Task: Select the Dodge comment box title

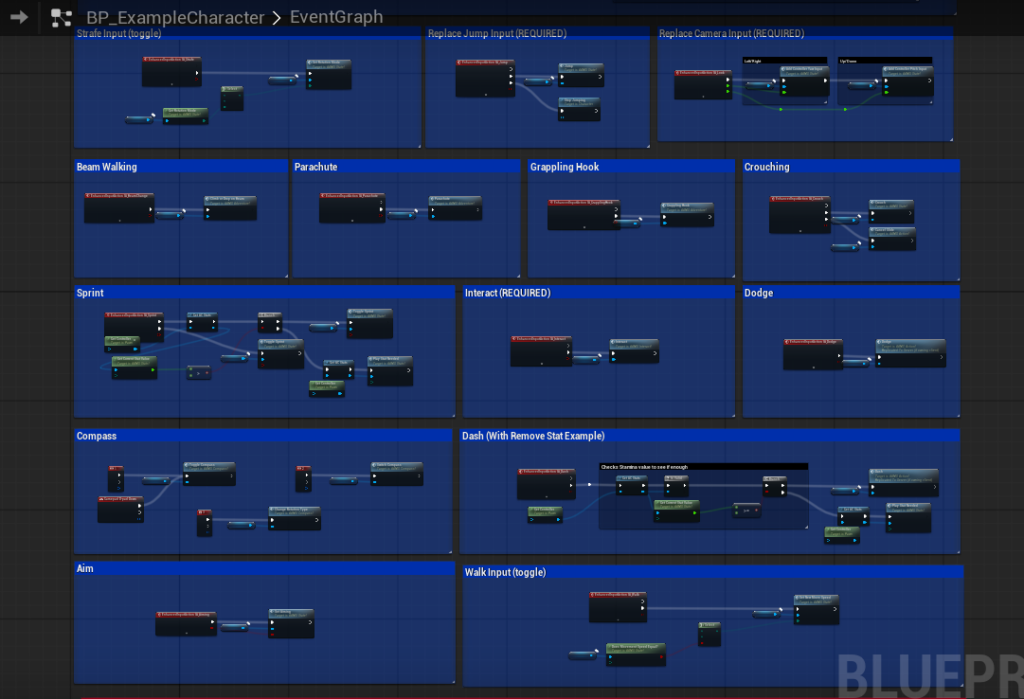Action: click(759, 293)
